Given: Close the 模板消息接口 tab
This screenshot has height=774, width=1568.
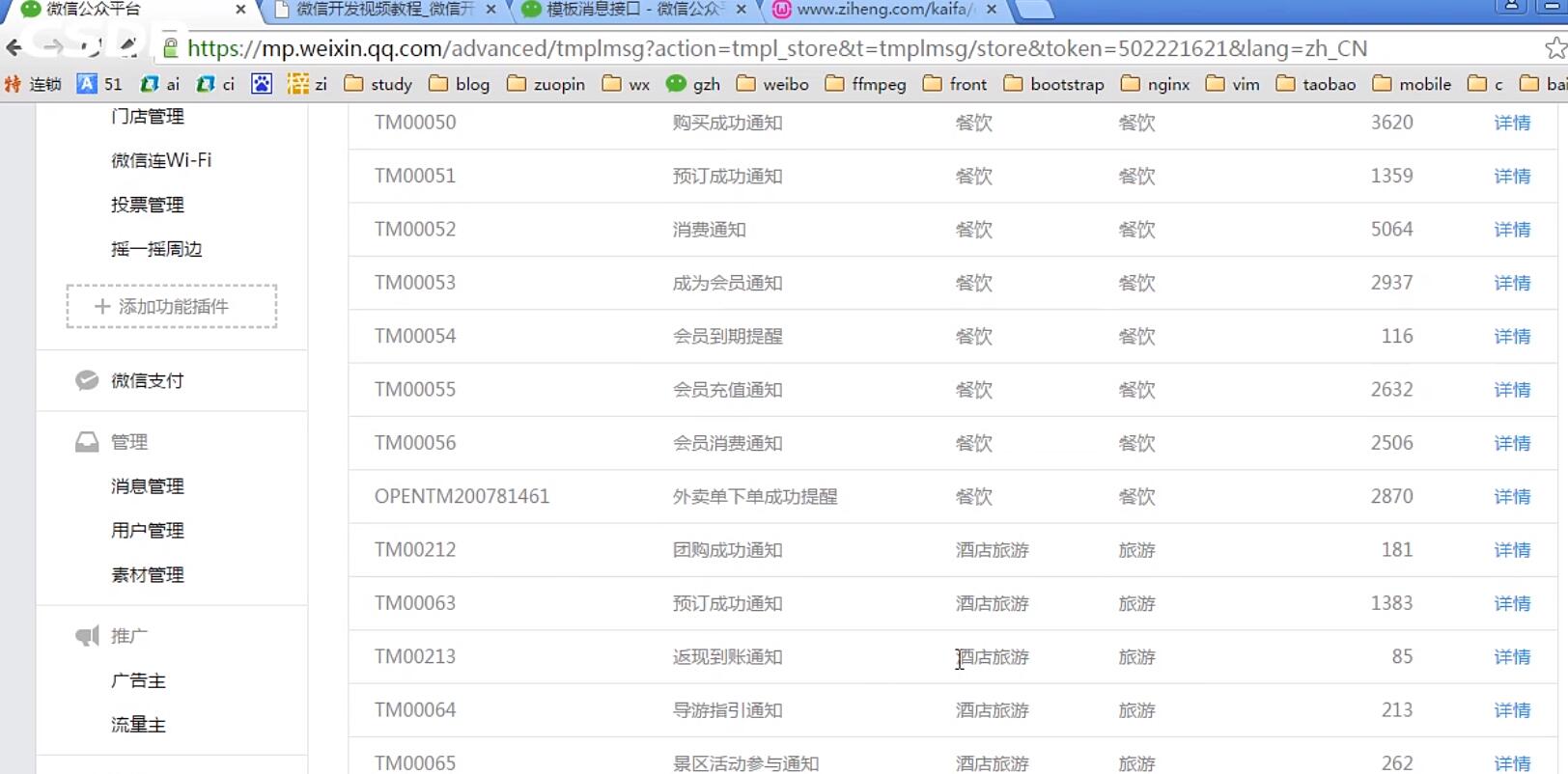Looking at the screenshot, I should click(x=741, y=10).
